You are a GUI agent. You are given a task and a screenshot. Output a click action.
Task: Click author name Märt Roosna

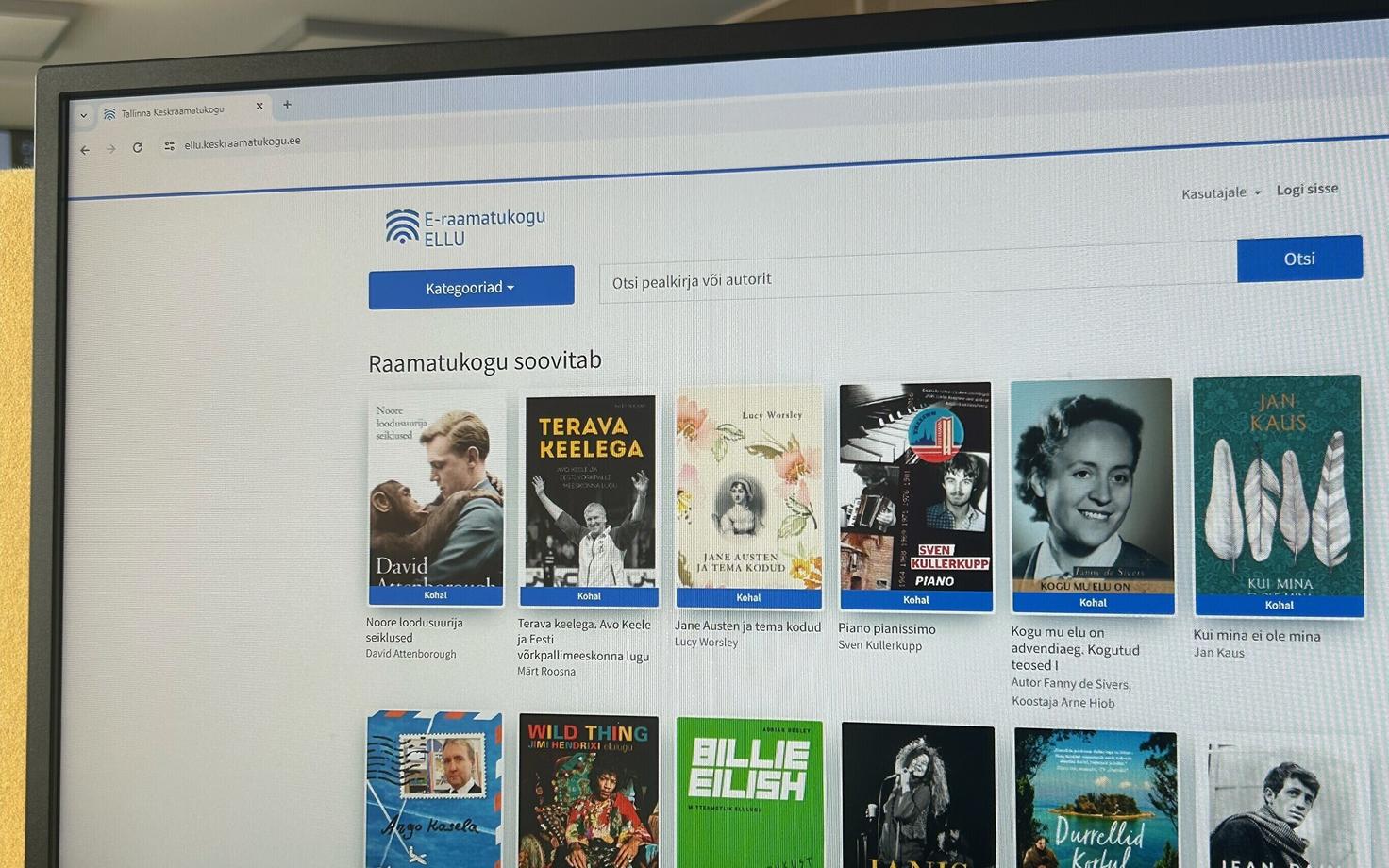(x=545, y=672)
